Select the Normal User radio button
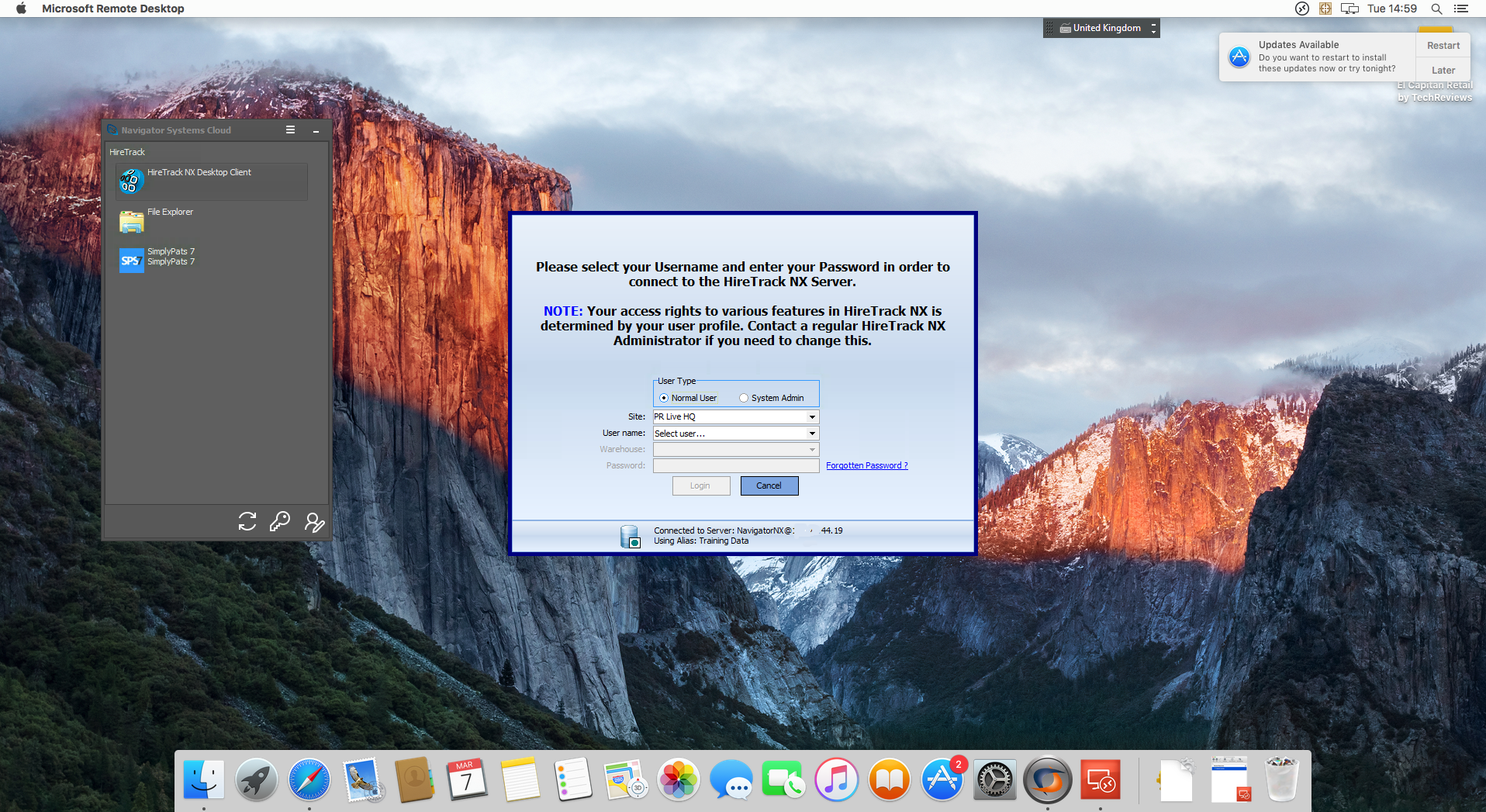Viewport: 1486px width, 812px height. coord(664,399)
